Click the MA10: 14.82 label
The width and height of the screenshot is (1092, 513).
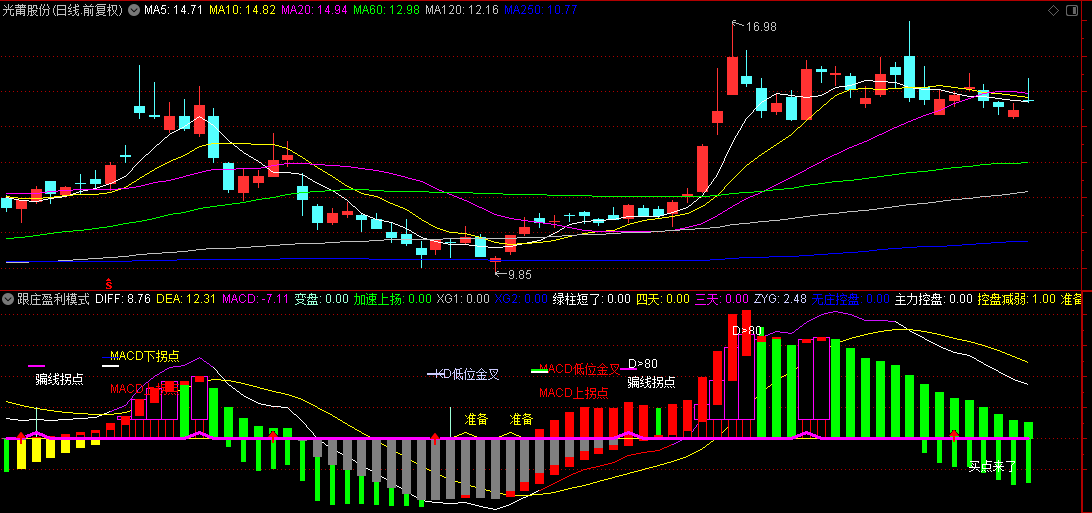pyautogui.click(x=241, y=10)
